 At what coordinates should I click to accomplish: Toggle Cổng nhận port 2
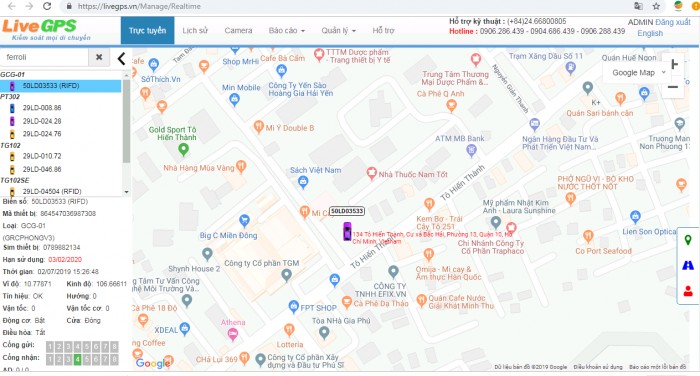(59, 359)
